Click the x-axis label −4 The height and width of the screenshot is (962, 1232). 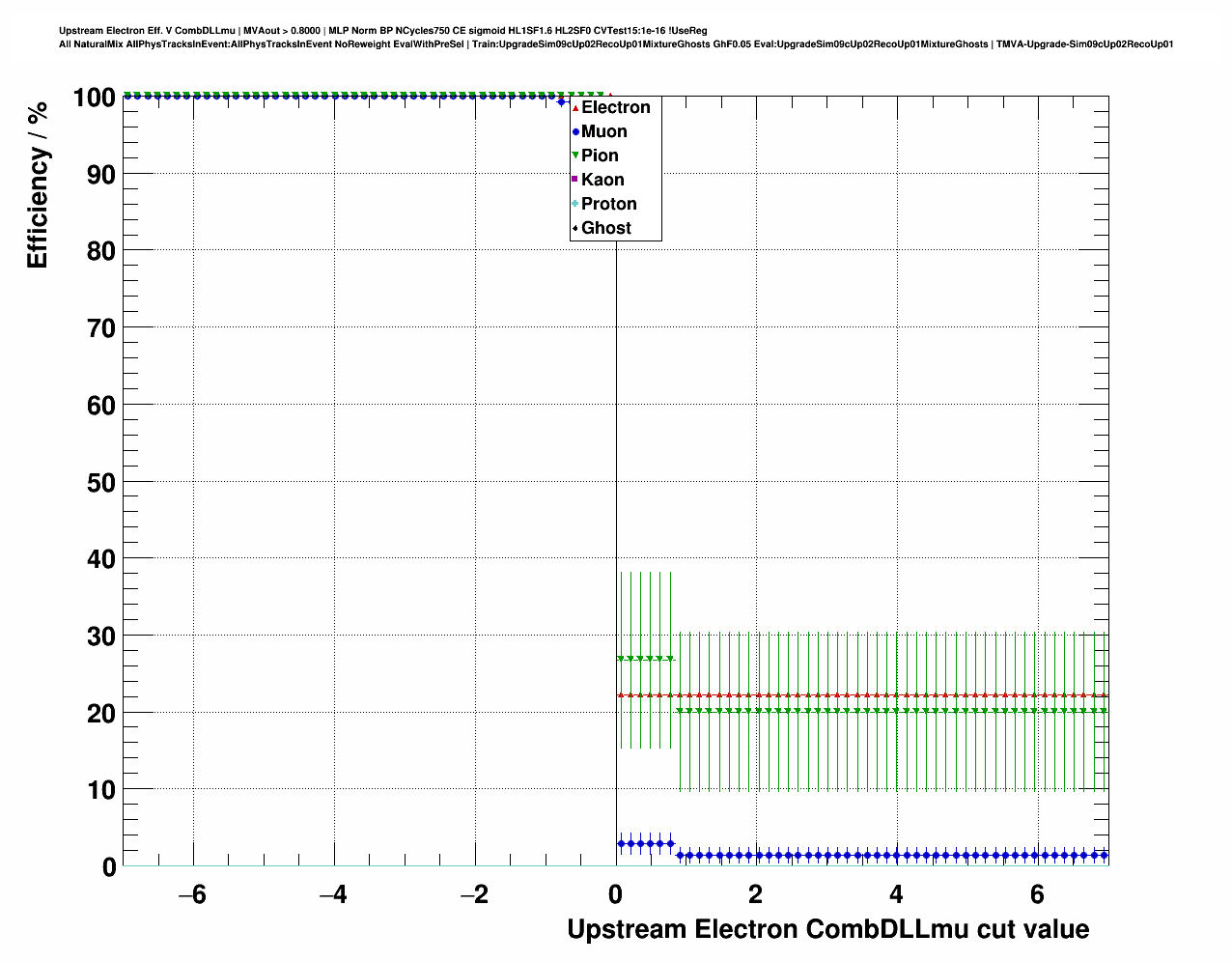333,894
